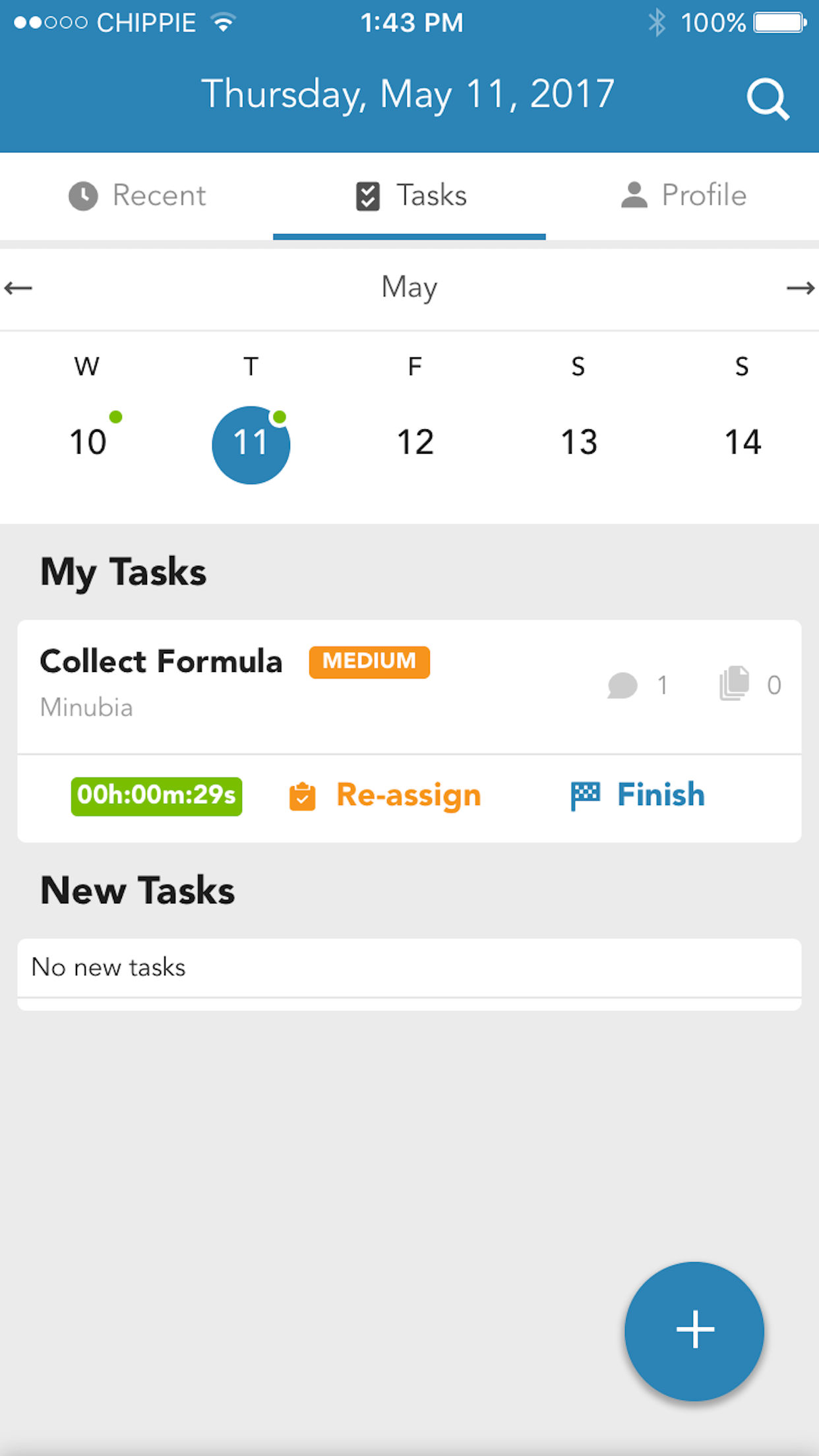The width and height of the screenshot is (819, 1456).
Task: Tap the search magnifier icon
Action: click(x=768, y=99)
